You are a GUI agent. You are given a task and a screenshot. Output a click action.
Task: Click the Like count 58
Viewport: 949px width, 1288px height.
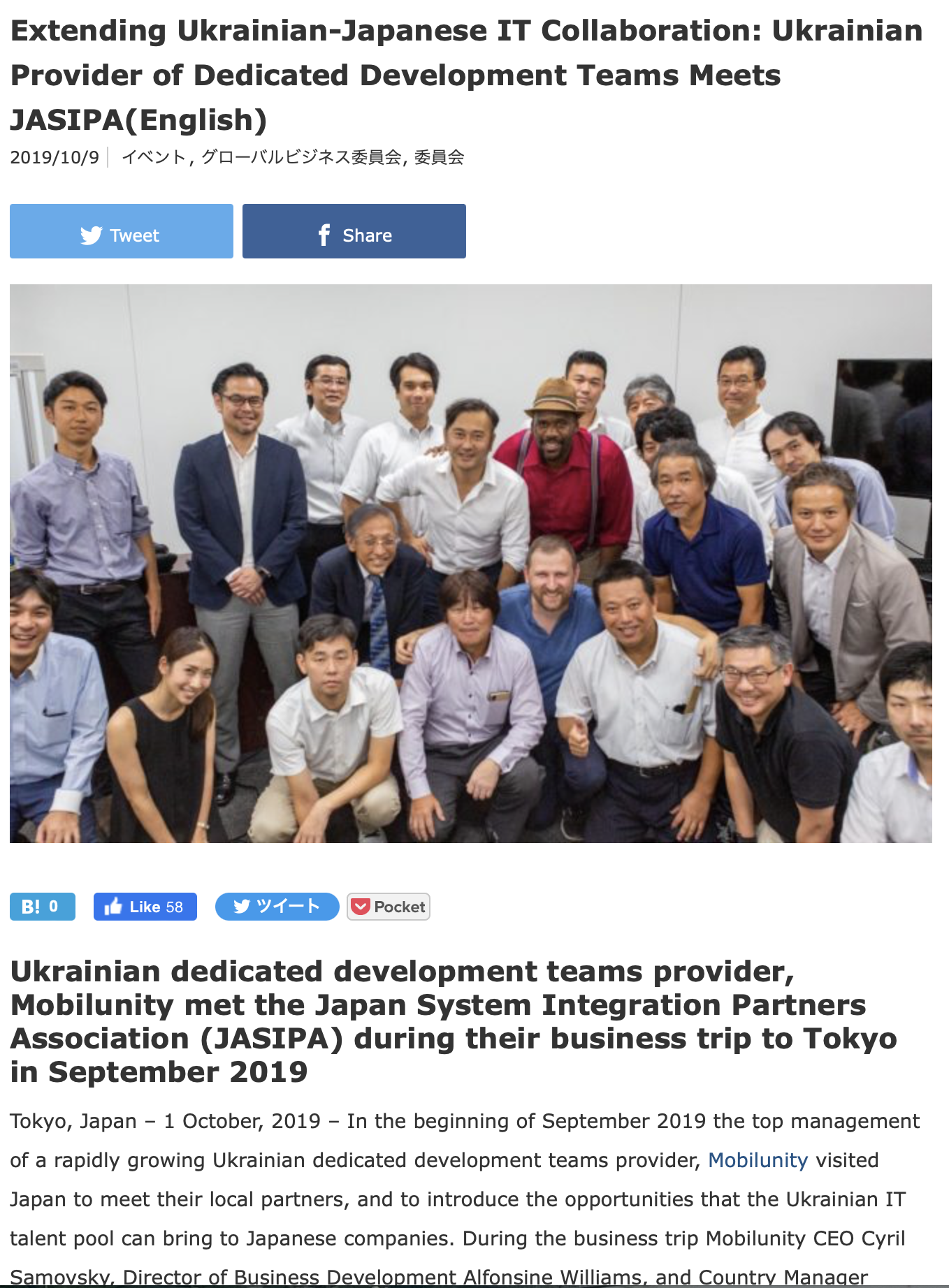(x=174, y=907)
